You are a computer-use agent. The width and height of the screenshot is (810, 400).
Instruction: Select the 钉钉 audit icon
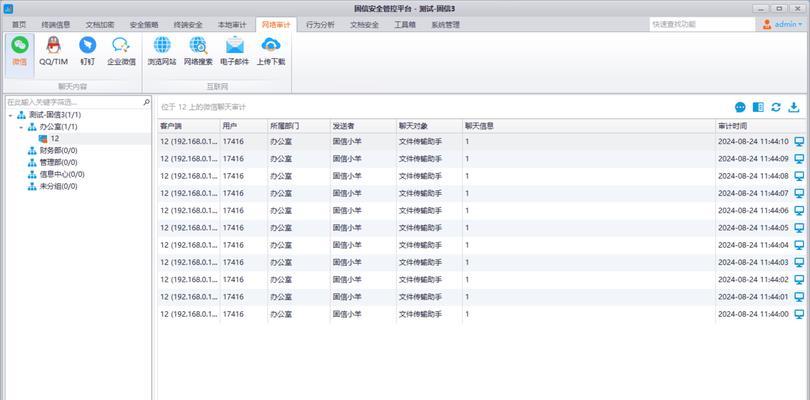pos(87,45)
